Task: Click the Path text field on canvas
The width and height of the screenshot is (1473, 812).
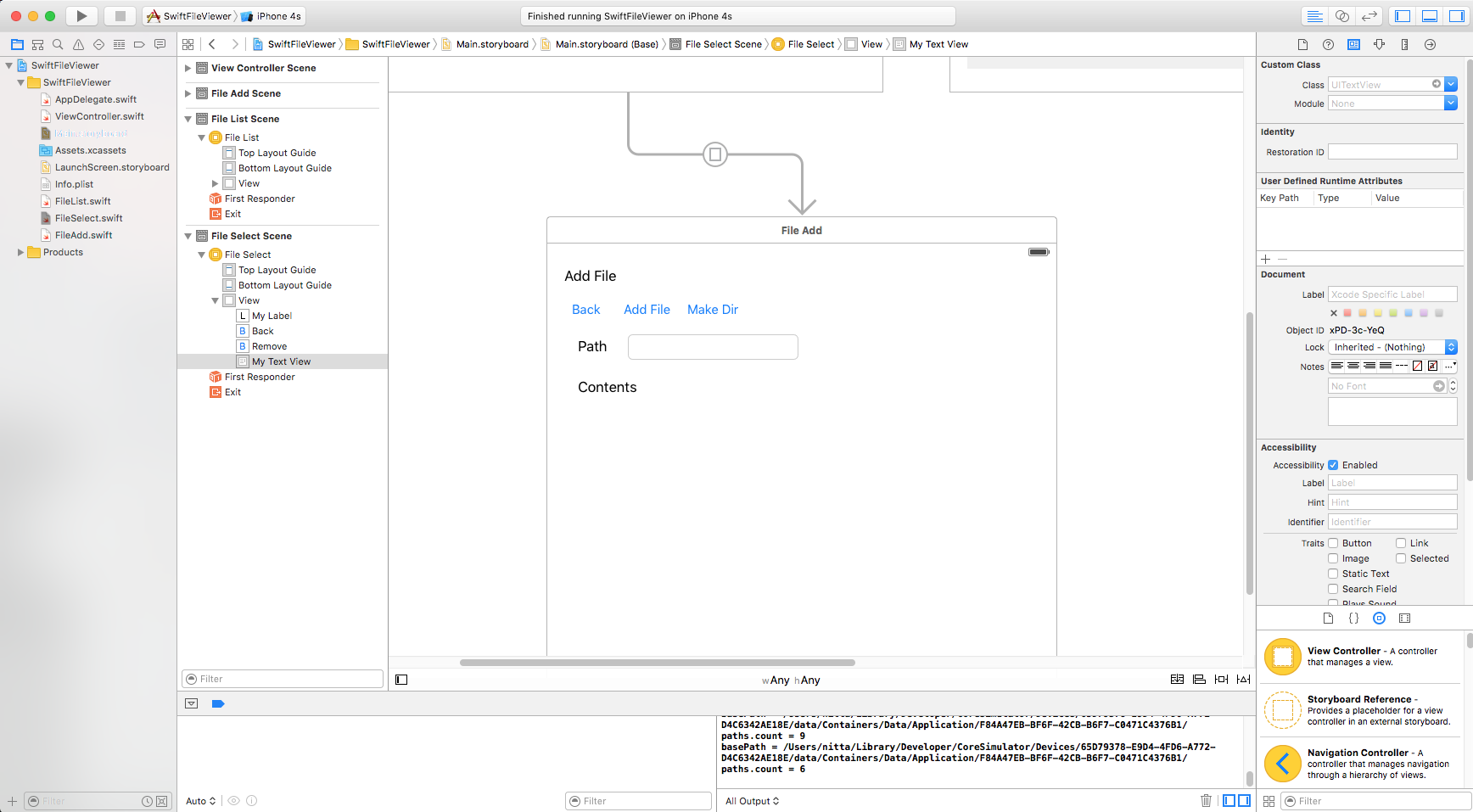Action: [x=712, y=347]
